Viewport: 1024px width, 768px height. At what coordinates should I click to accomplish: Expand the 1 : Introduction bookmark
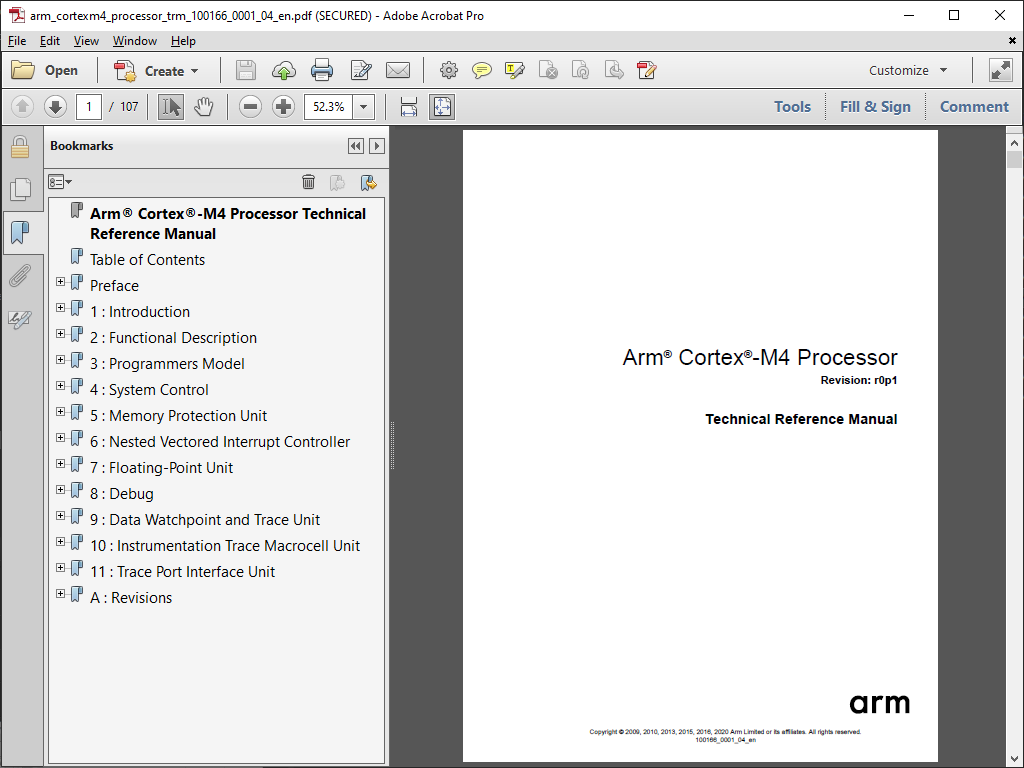pos(61,308)
